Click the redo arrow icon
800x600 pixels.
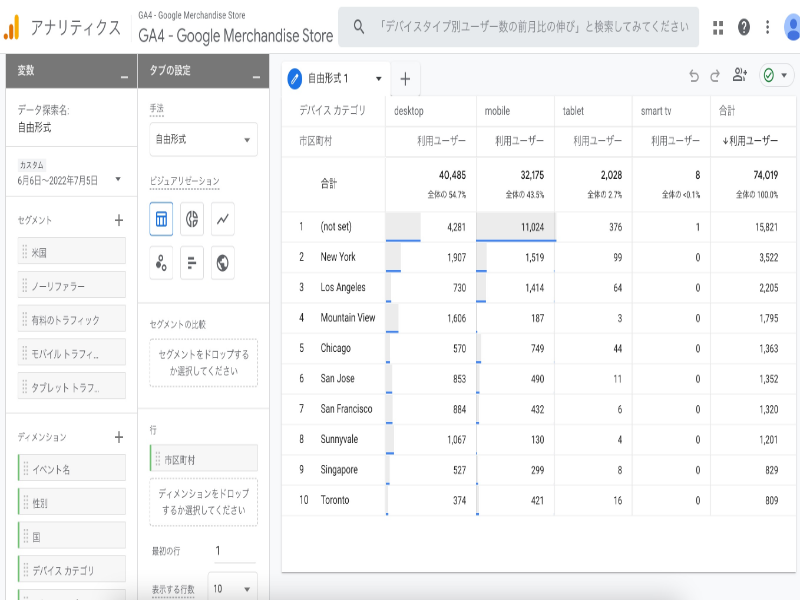pos(715,76)
